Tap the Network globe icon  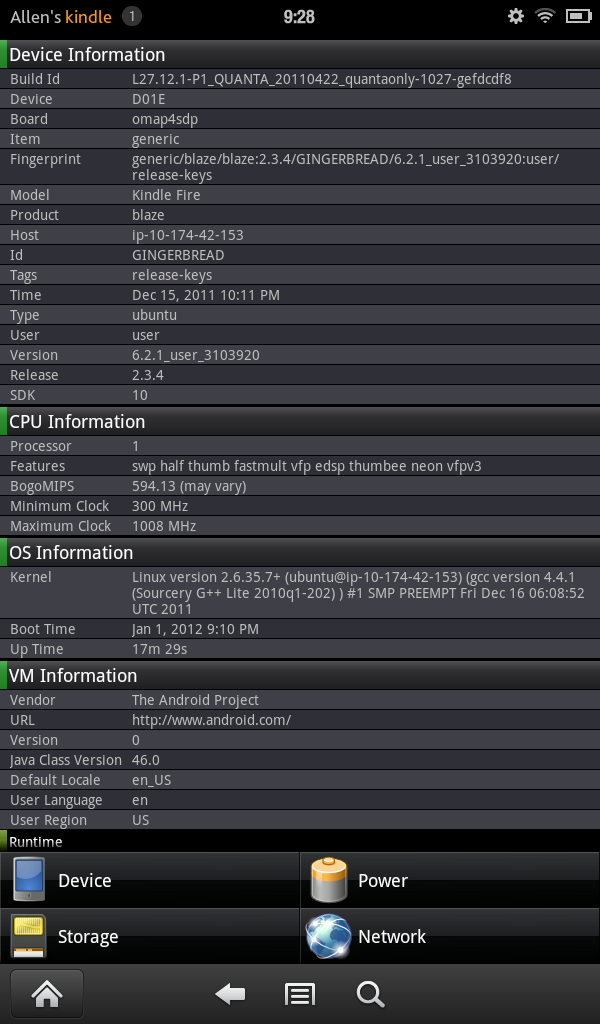[329, 936]
